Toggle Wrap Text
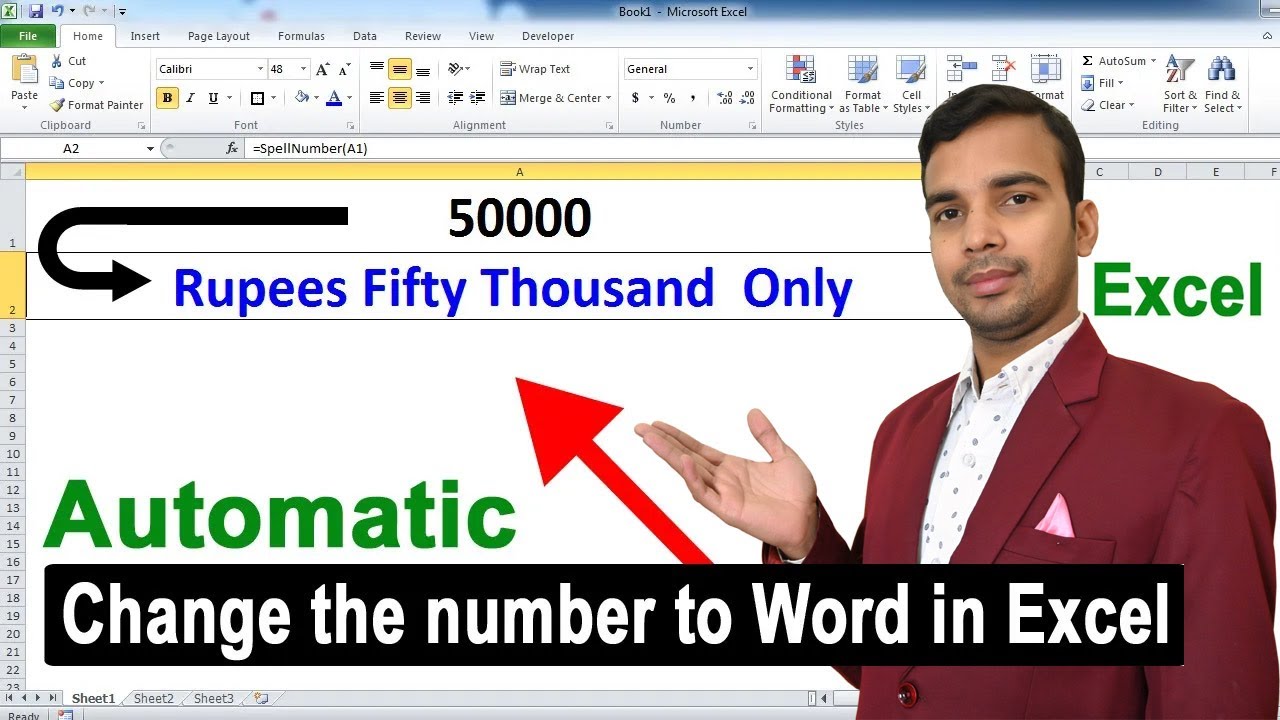The image size is (1280, 720). tap(535, 69)
